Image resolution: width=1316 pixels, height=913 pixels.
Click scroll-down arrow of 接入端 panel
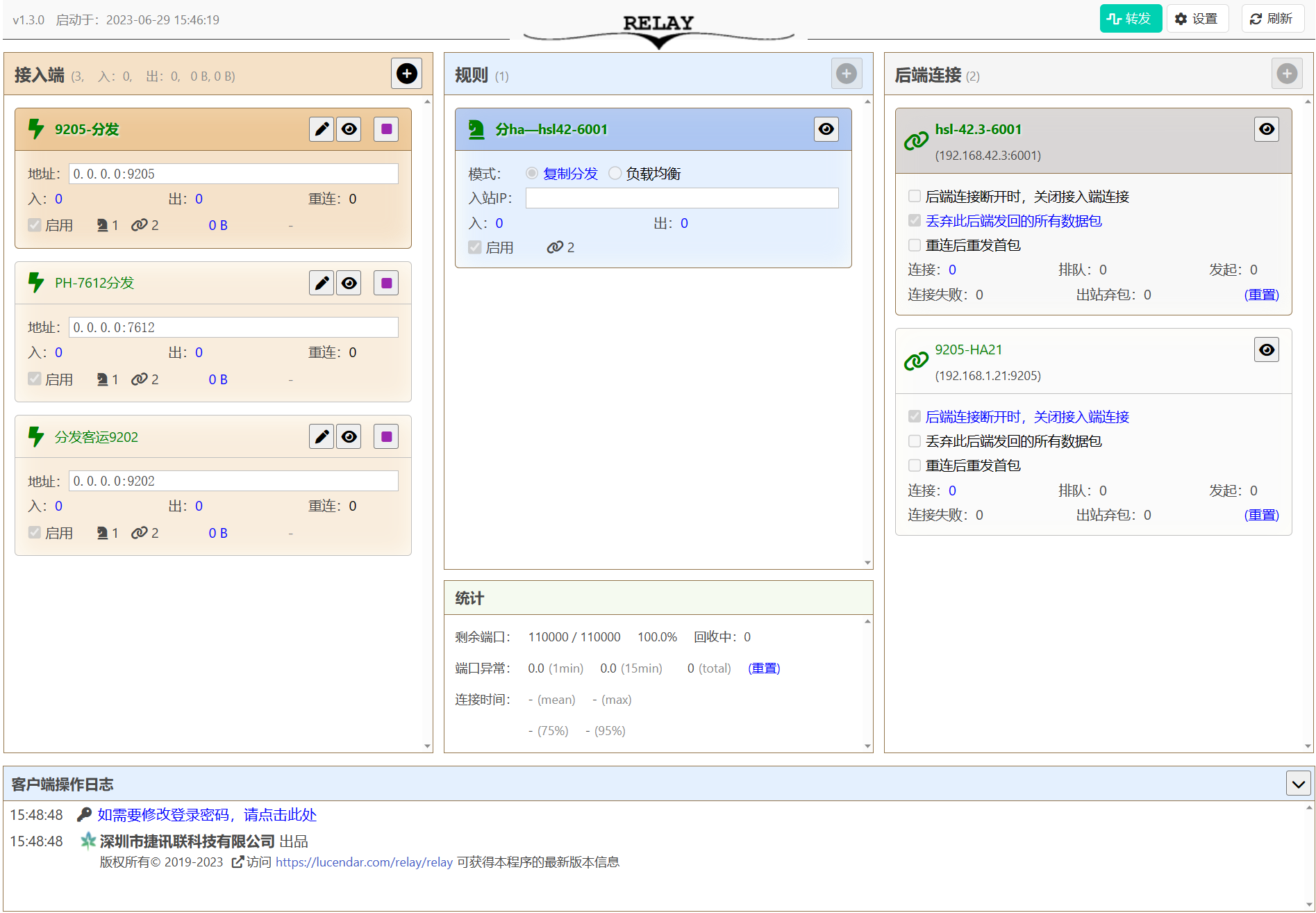click(427, 746)
